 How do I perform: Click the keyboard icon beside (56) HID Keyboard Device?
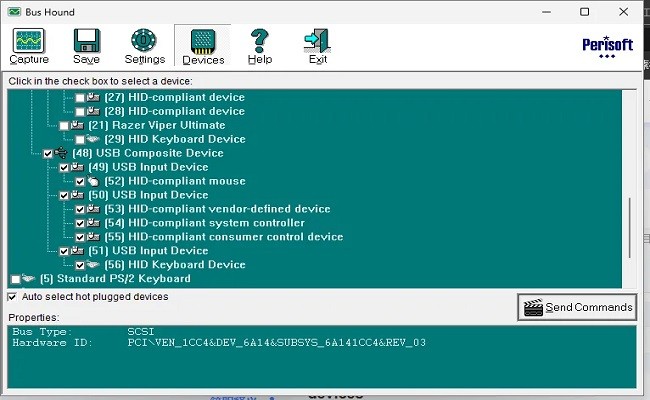pyautogui.click(x=93, y=265)
